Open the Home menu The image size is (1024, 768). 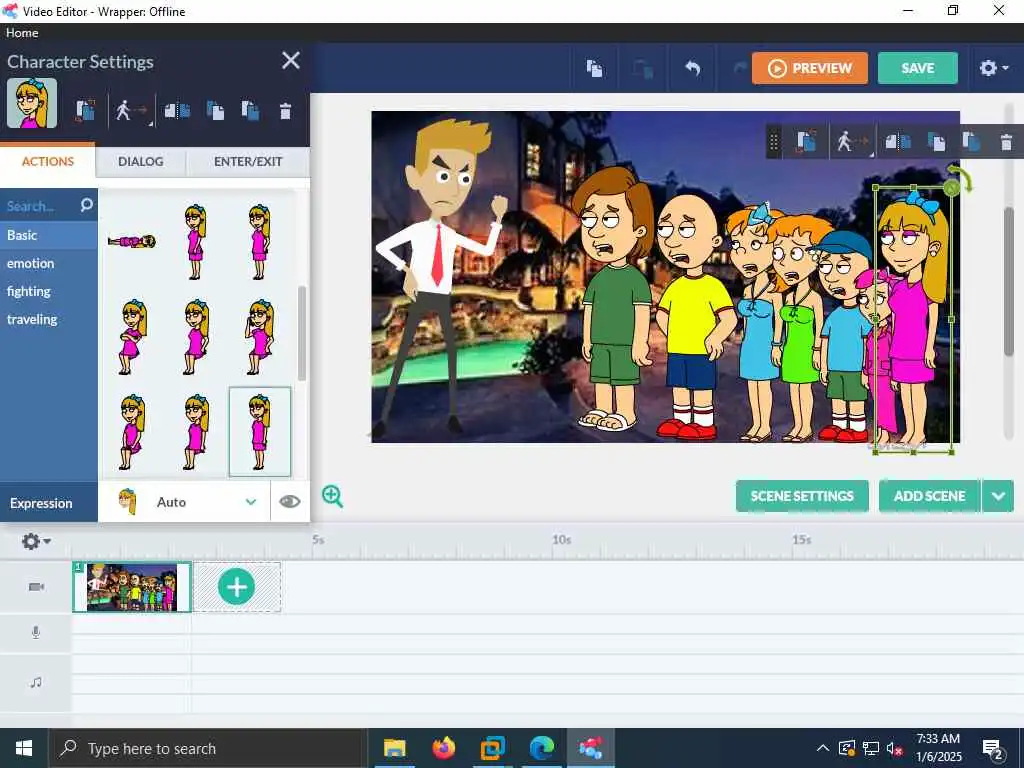coord(22,33)
